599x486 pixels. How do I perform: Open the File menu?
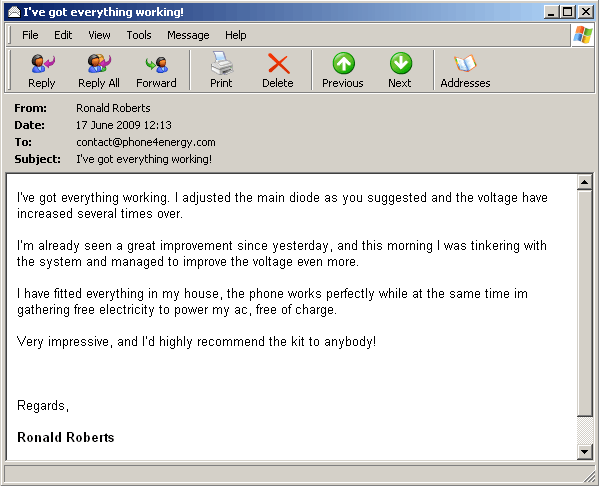(30, 35)
